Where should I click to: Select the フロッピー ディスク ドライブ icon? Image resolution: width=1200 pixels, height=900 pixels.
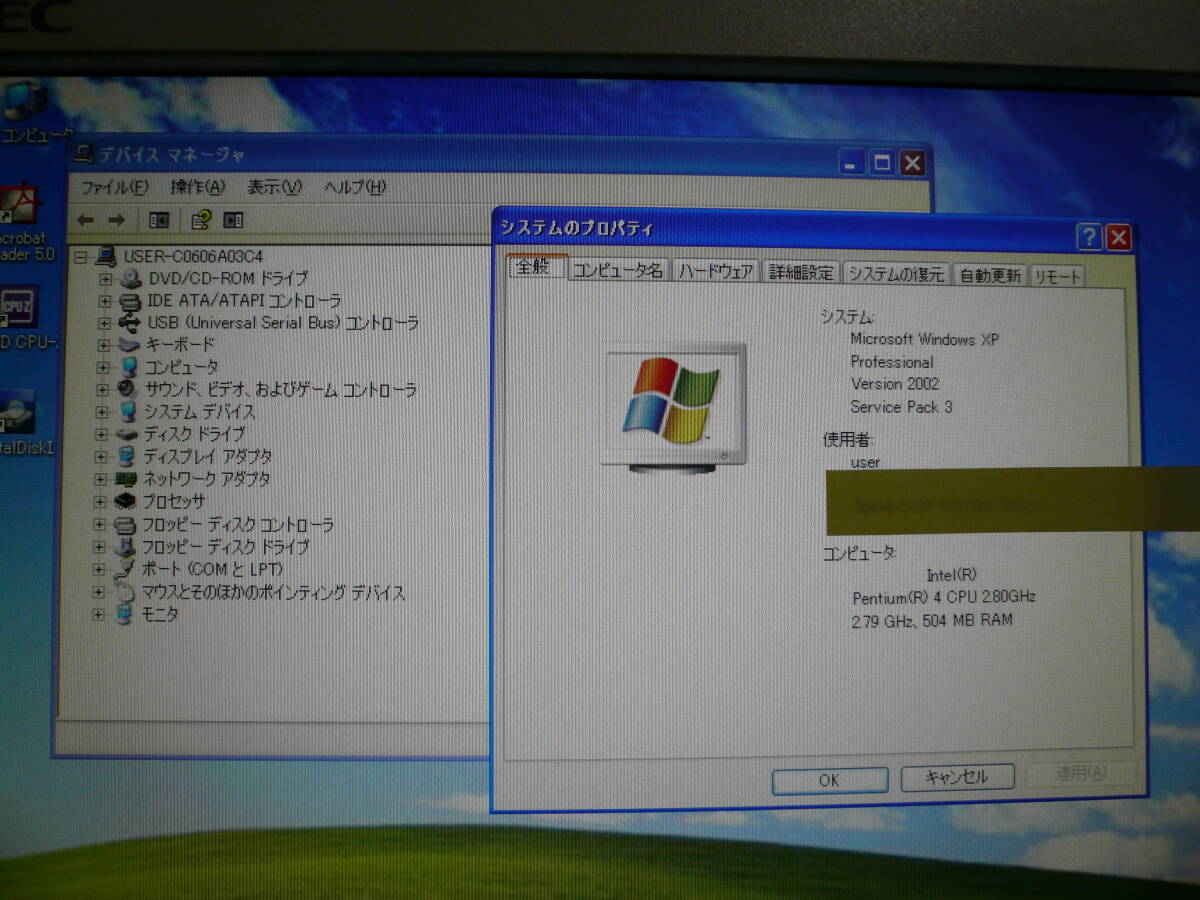coord(125,547)
